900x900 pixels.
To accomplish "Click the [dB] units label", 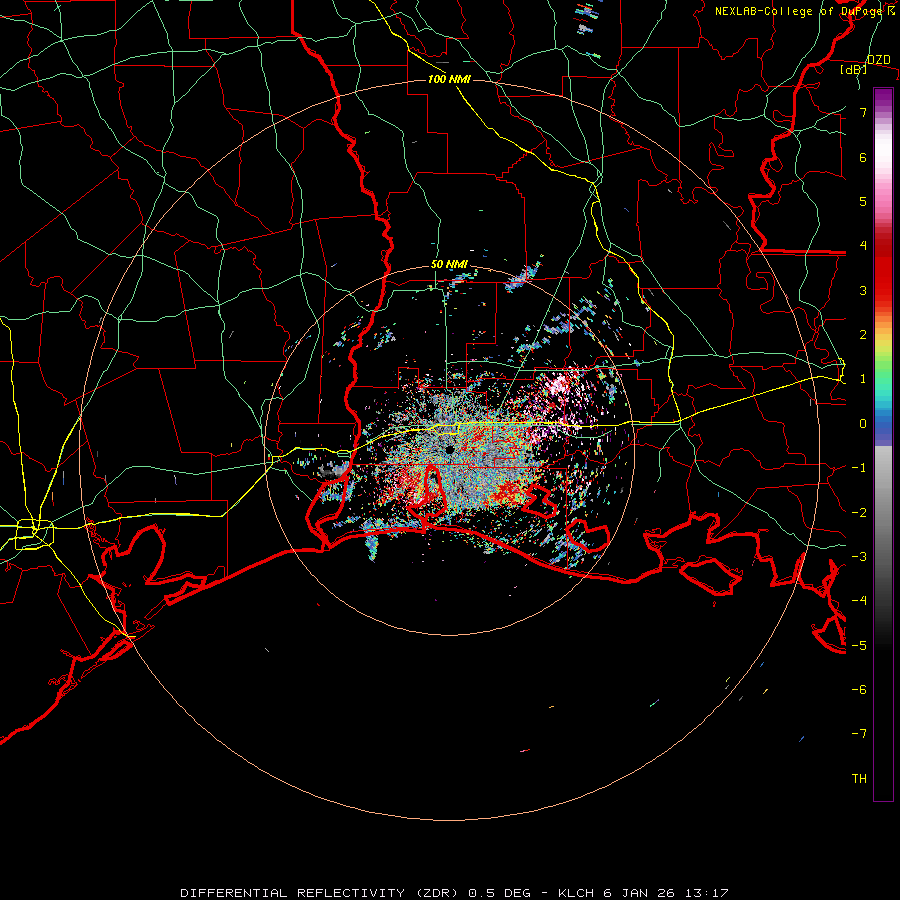I will coord(854,69).
